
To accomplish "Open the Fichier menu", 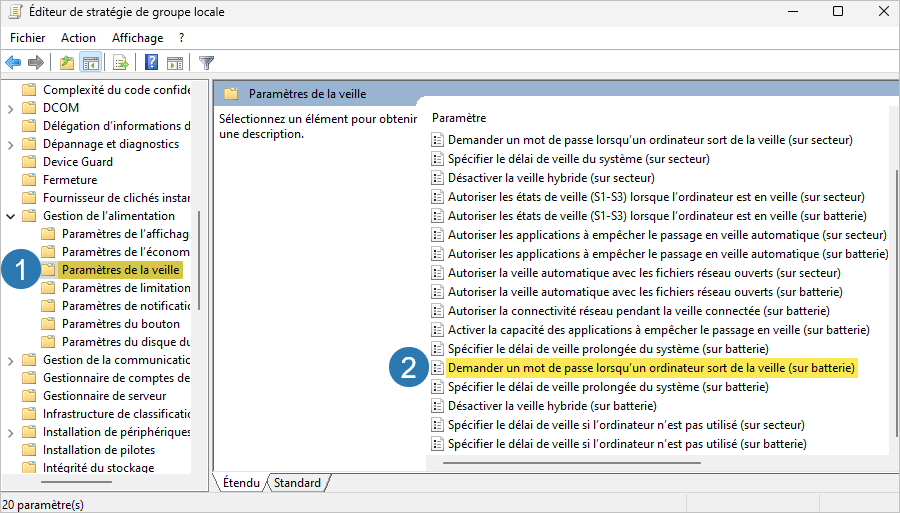I will [x=28, y=38].
